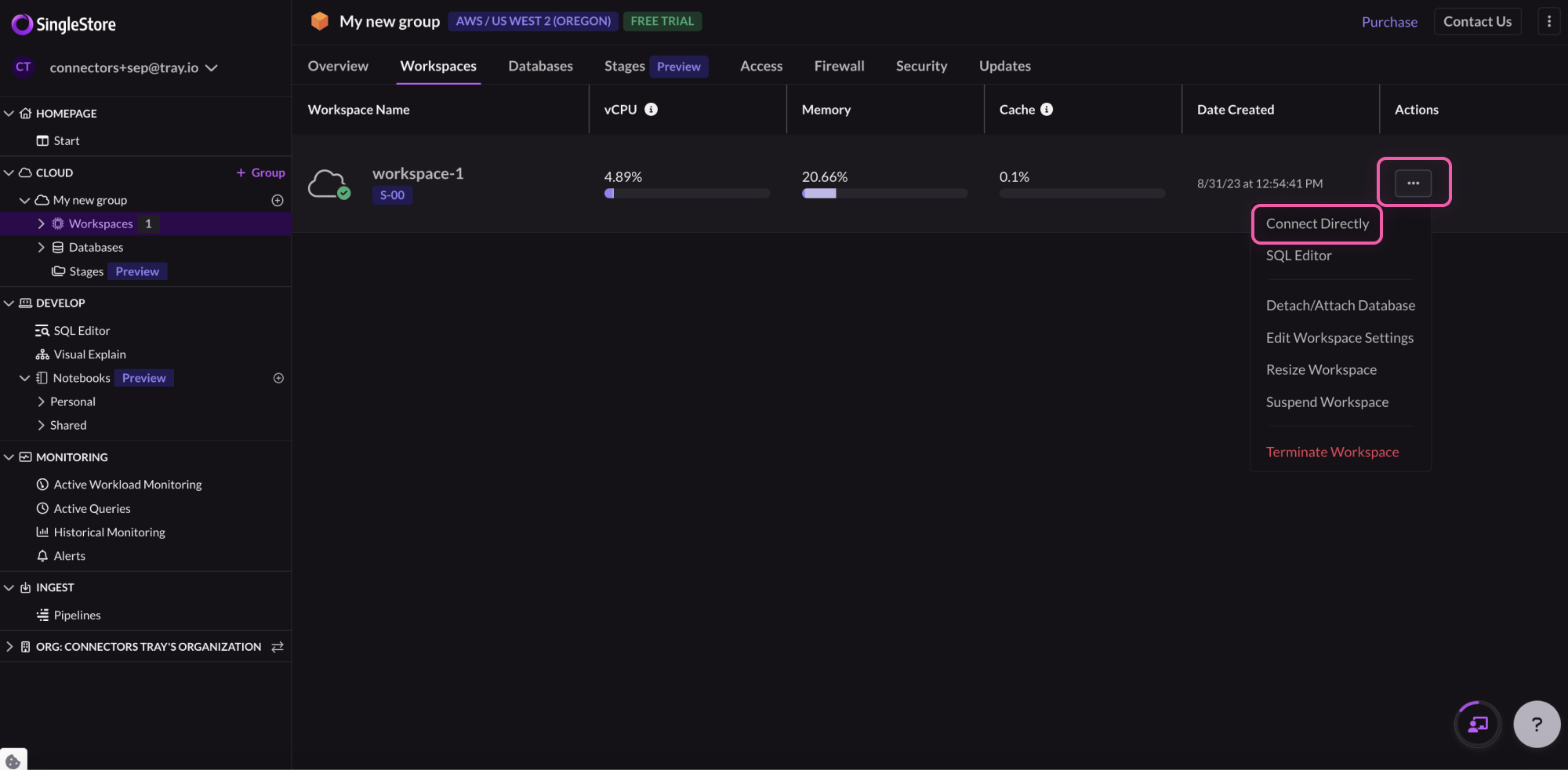The width and height of the screenshot is (1568, 770).
Task: Open the help question mark button
Action: pos(1536,724)
